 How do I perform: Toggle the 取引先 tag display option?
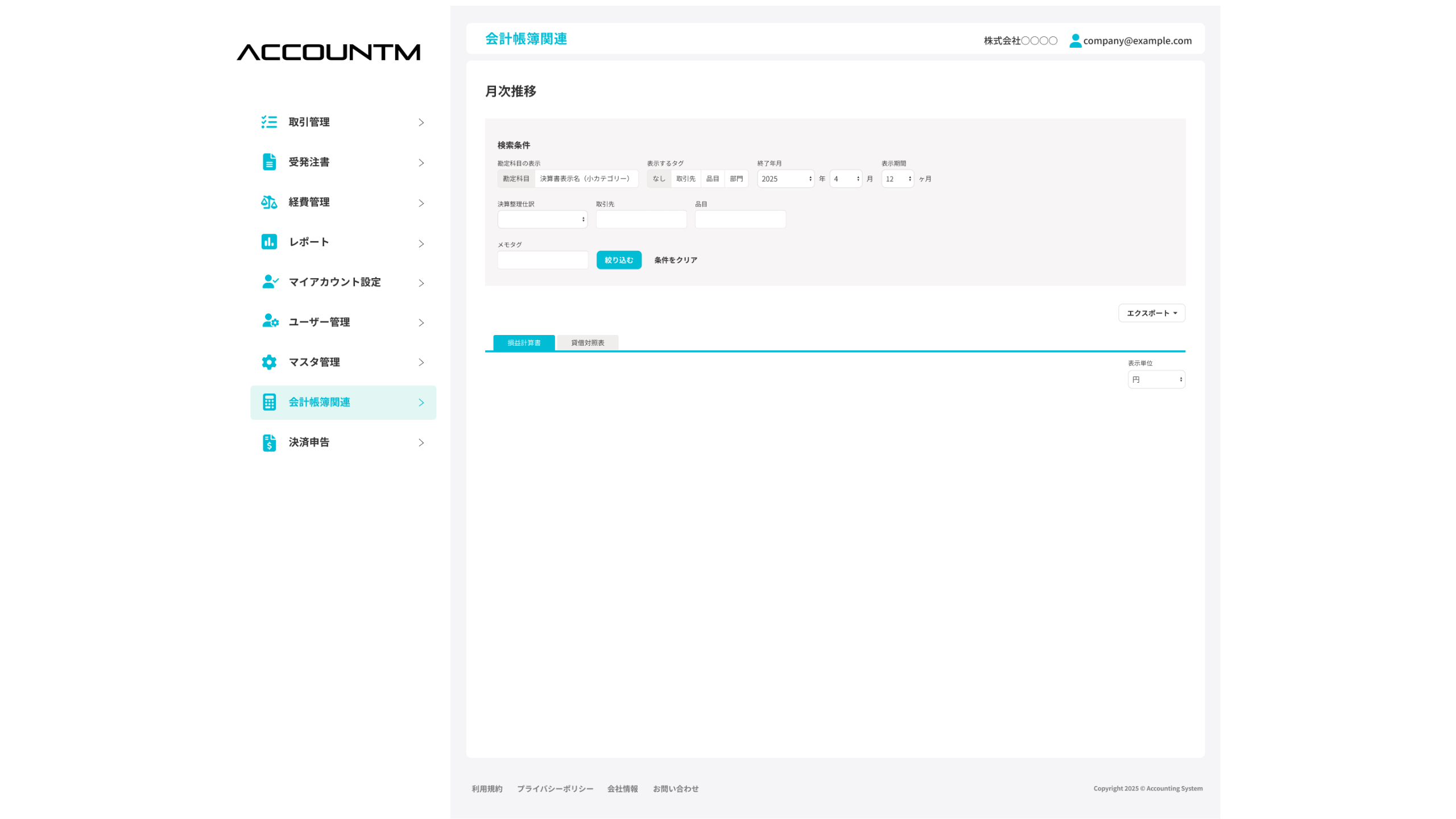685,179
